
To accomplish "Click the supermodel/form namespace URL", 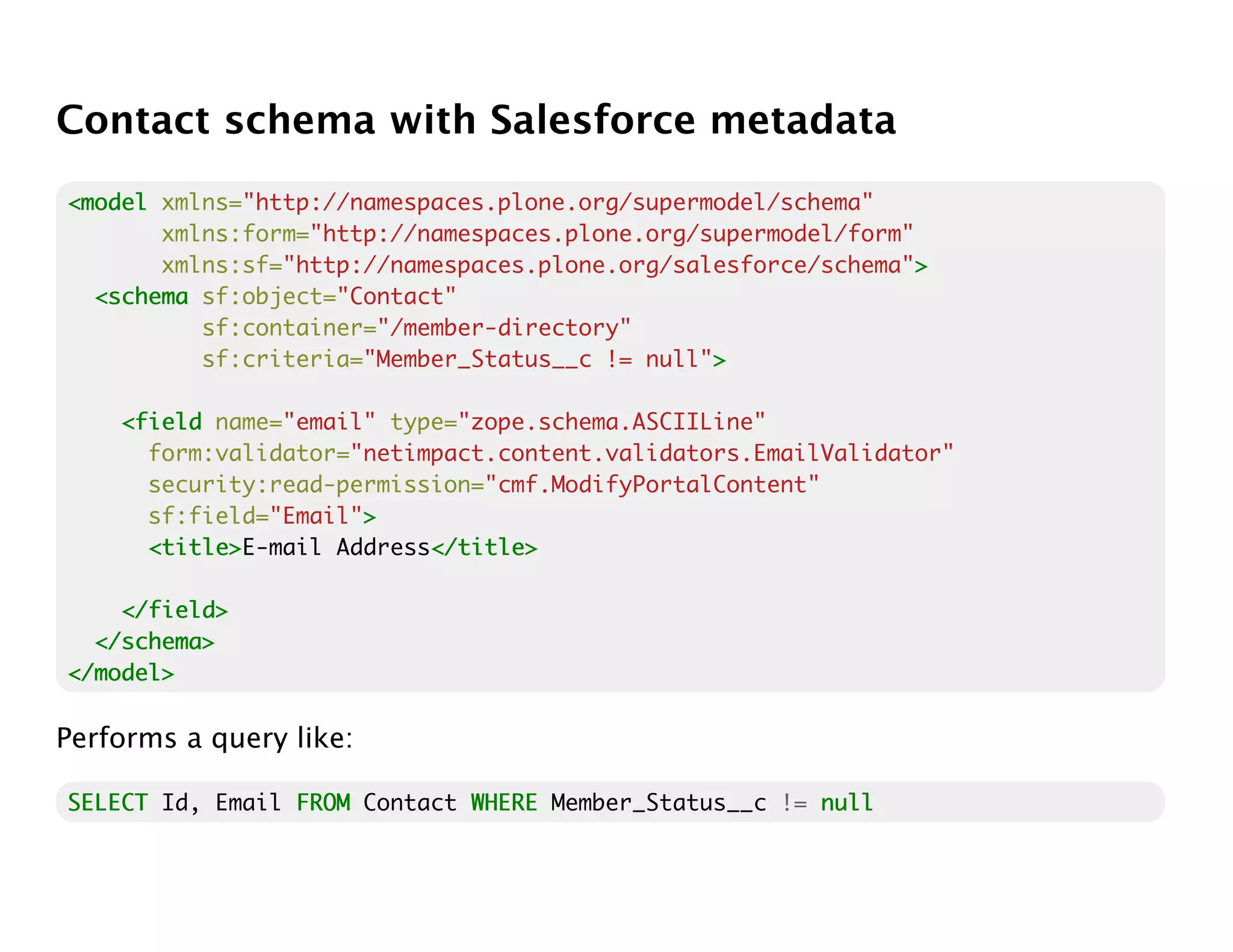I will click(x=617, y=234).
